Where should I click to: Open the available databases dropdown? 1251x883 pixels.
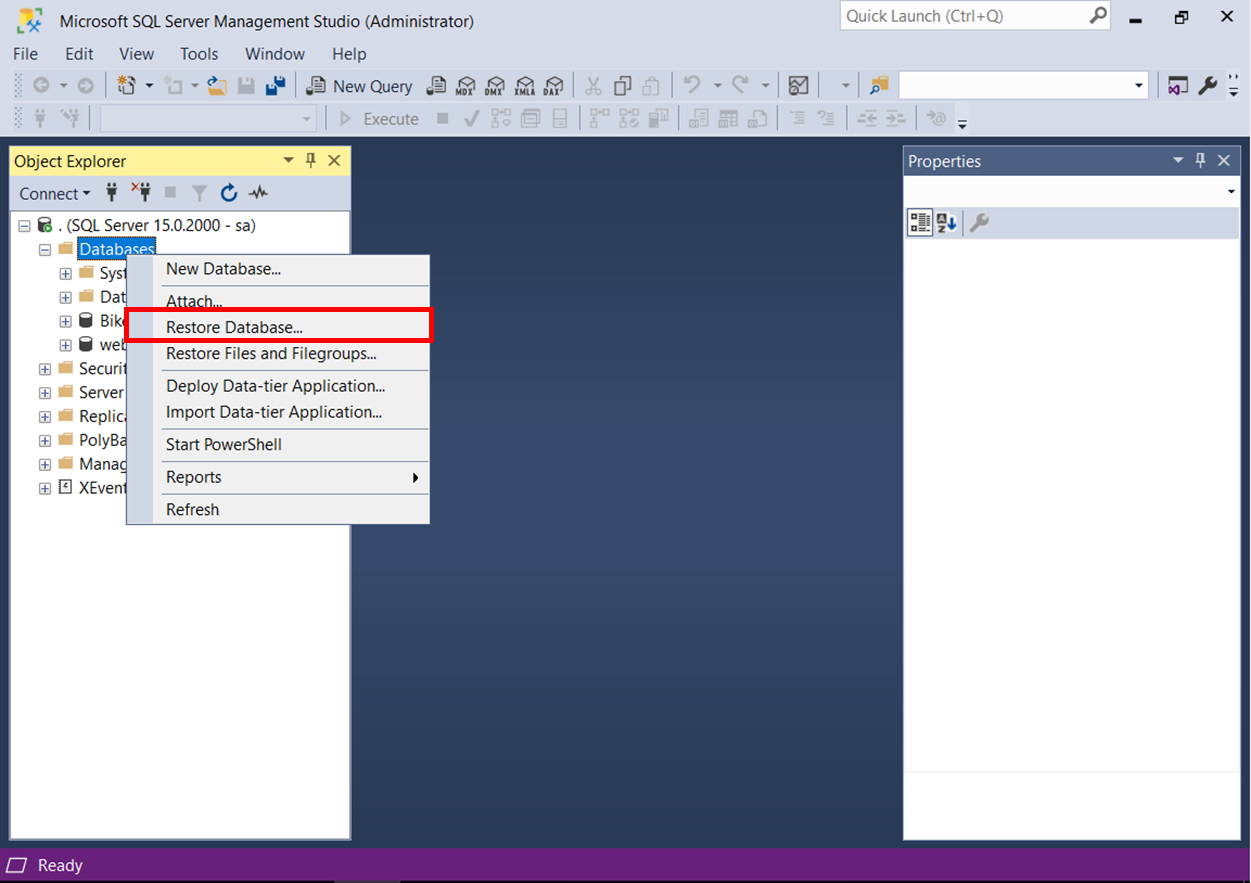[307, 119]
